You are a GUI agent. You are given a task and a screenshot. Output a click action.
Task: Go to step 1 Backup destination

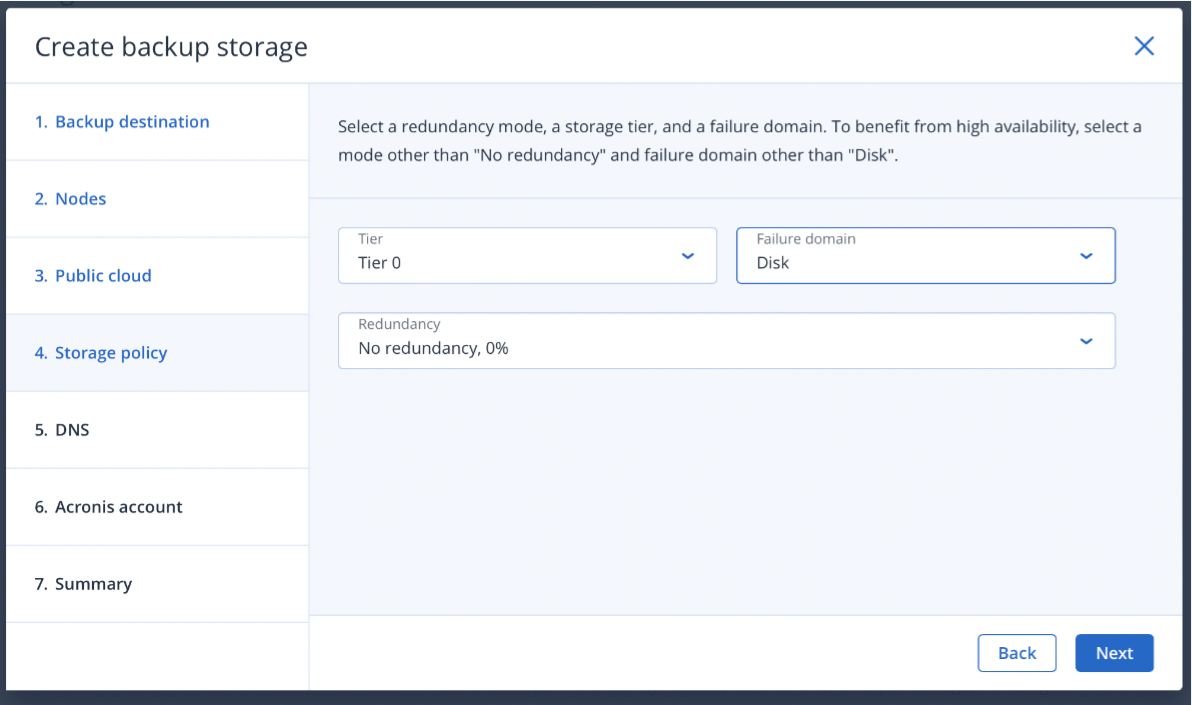[122, 122]
